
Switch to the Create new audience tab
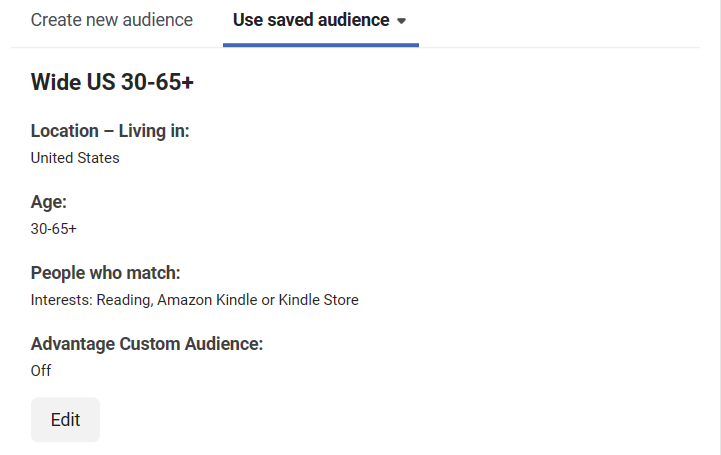tap(112, 20)
